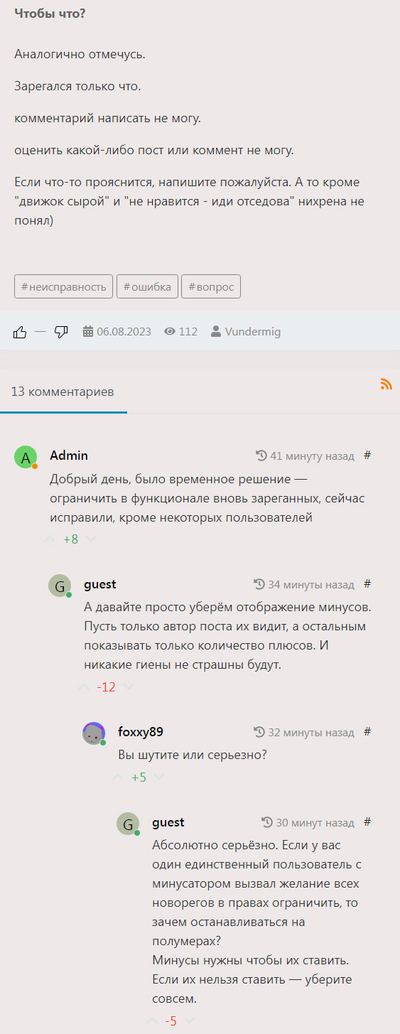The width and height of the screenshot is (400, 1034).
Task: Open guest avatar on the 34-minutes-ago comment
Action: (x=59, y=586)
